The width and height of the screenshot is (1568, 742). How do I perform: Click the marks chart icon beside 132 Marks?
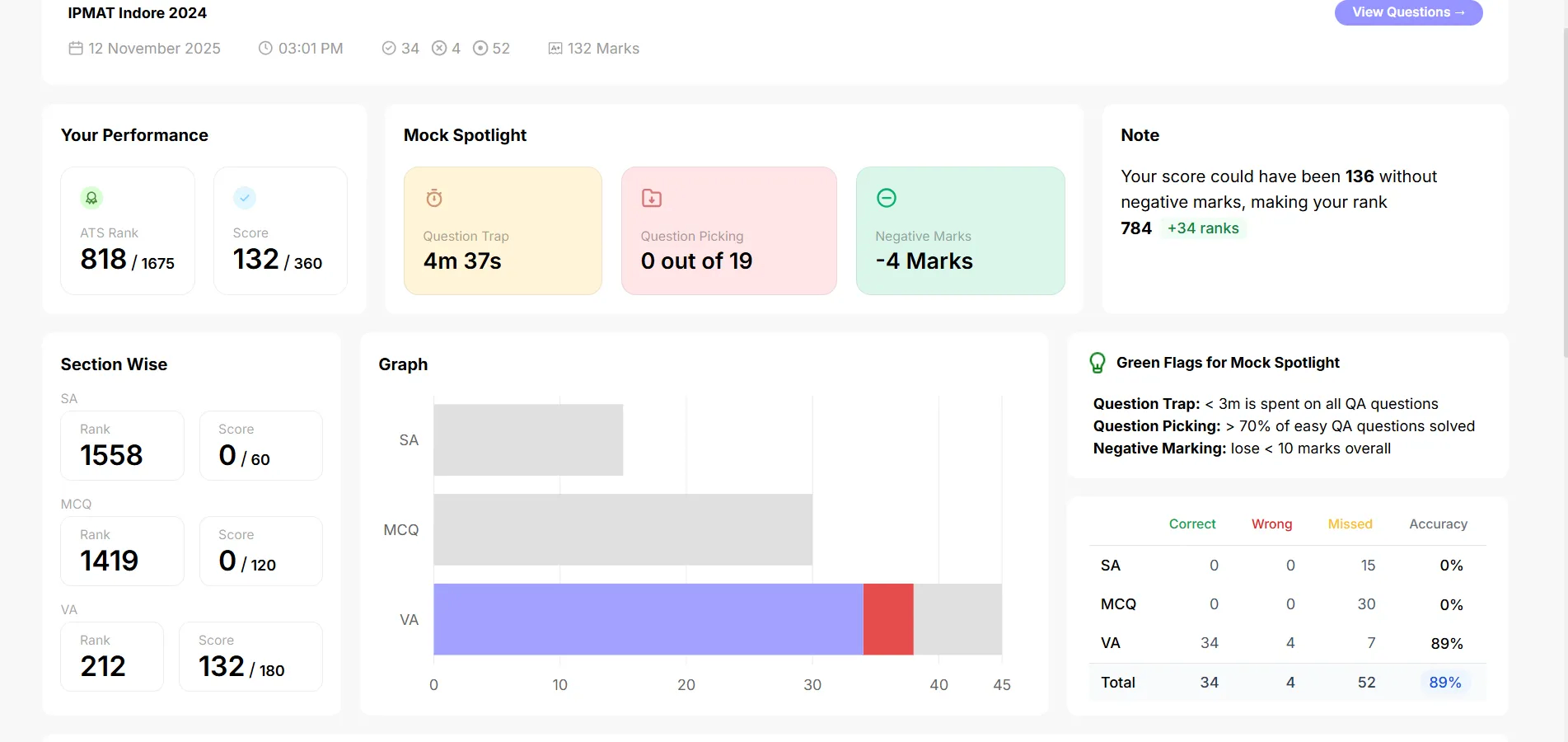[555, 49]
